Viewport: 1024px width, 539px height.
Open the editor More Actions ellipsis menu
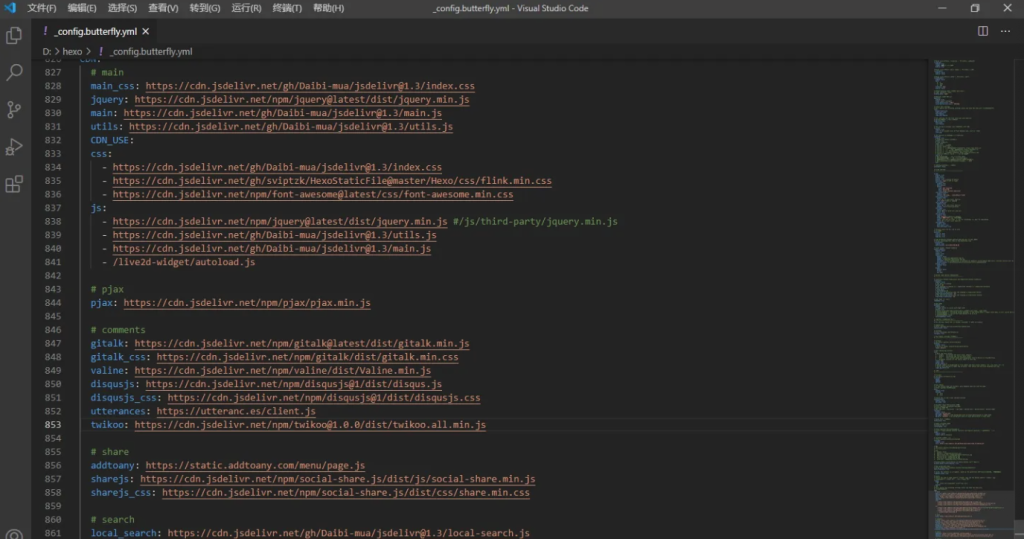[1006, 31]
